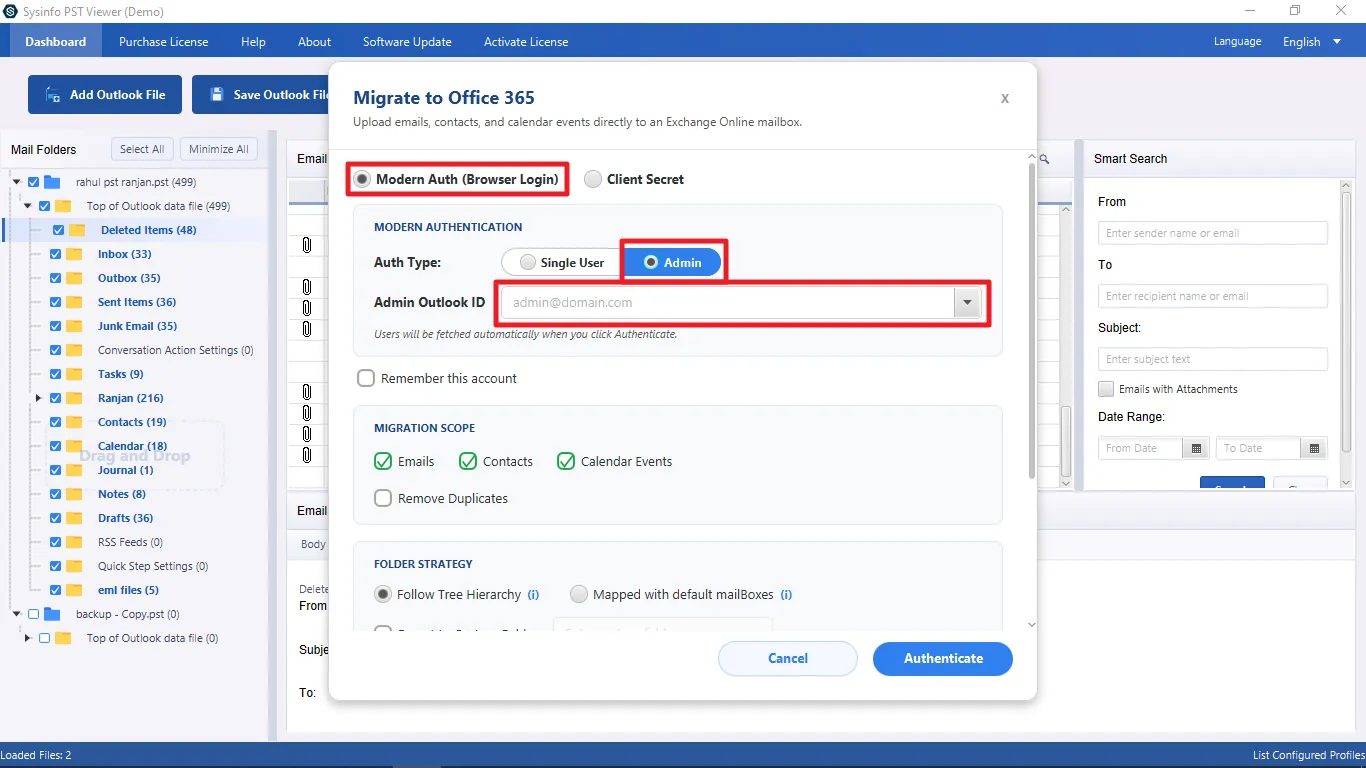Screen dimensions: 1366x768
Task: Click the Outbox (35) folder icon
Action: click(x=74, y=278)
